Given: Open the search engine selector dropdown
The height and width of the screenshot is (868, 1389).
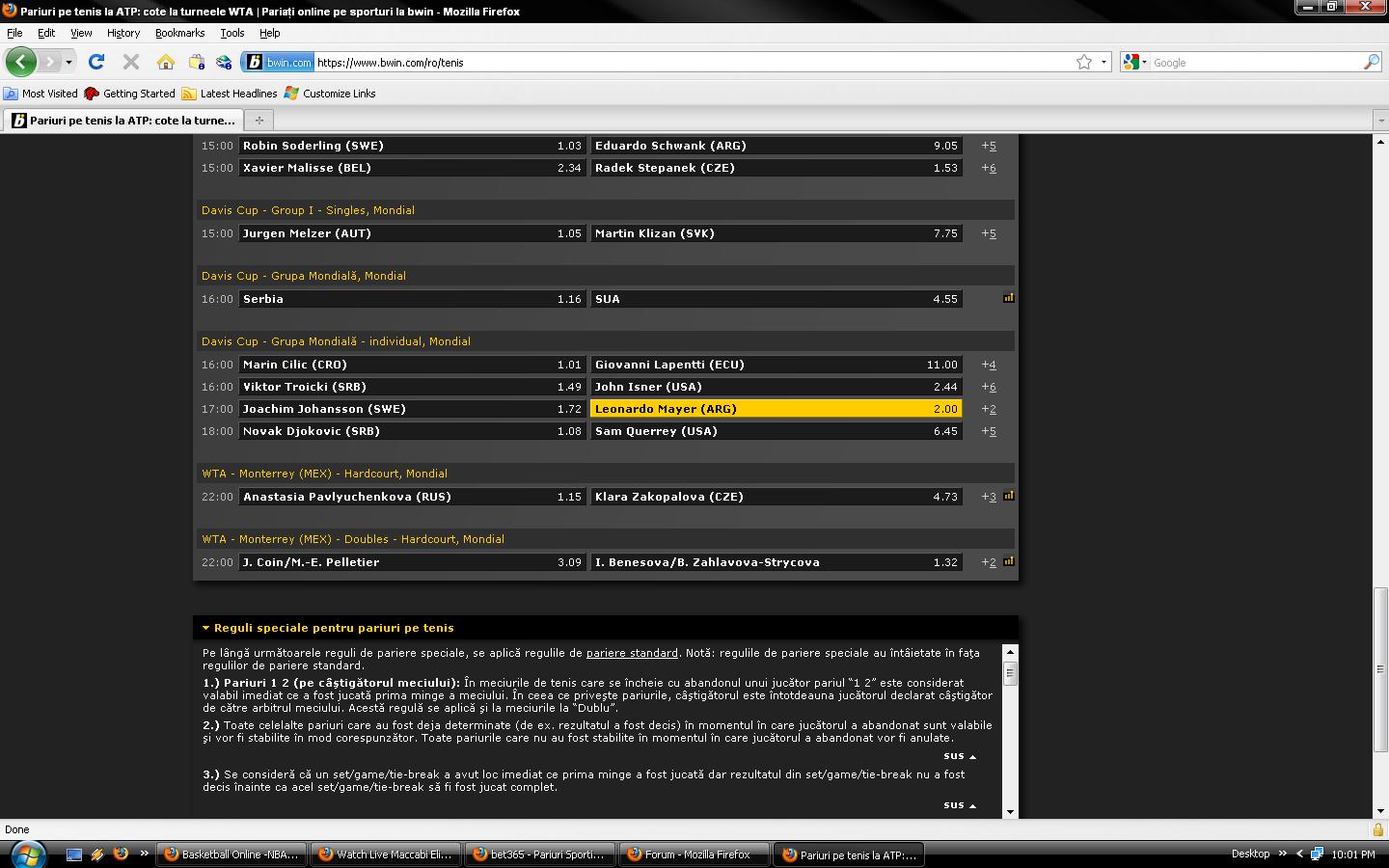Looking at the screenshot, I should point(1136,62).
